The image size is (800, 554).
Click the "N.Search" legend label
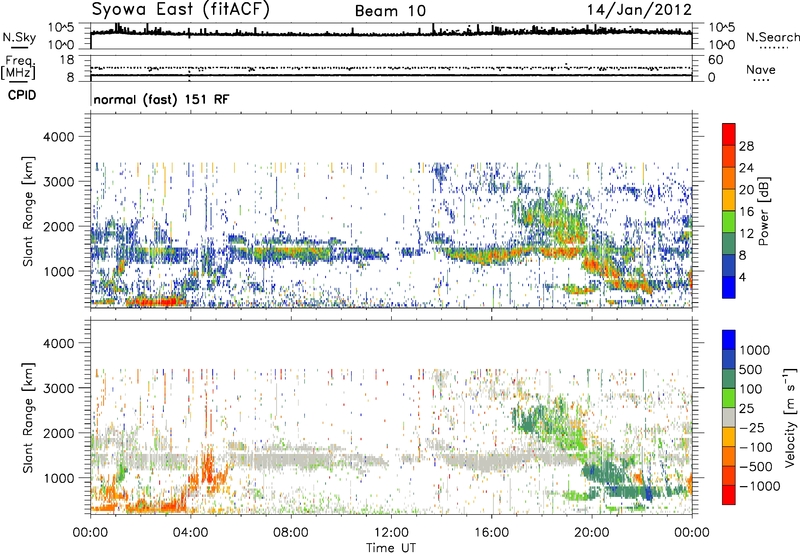coord(772,37)
